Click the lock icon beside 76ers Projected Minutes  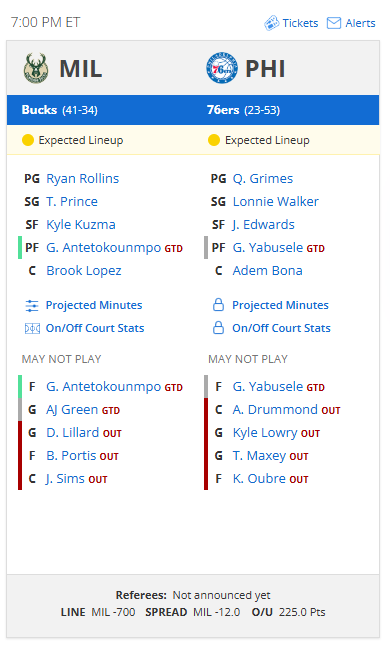[x=218, y=305]
